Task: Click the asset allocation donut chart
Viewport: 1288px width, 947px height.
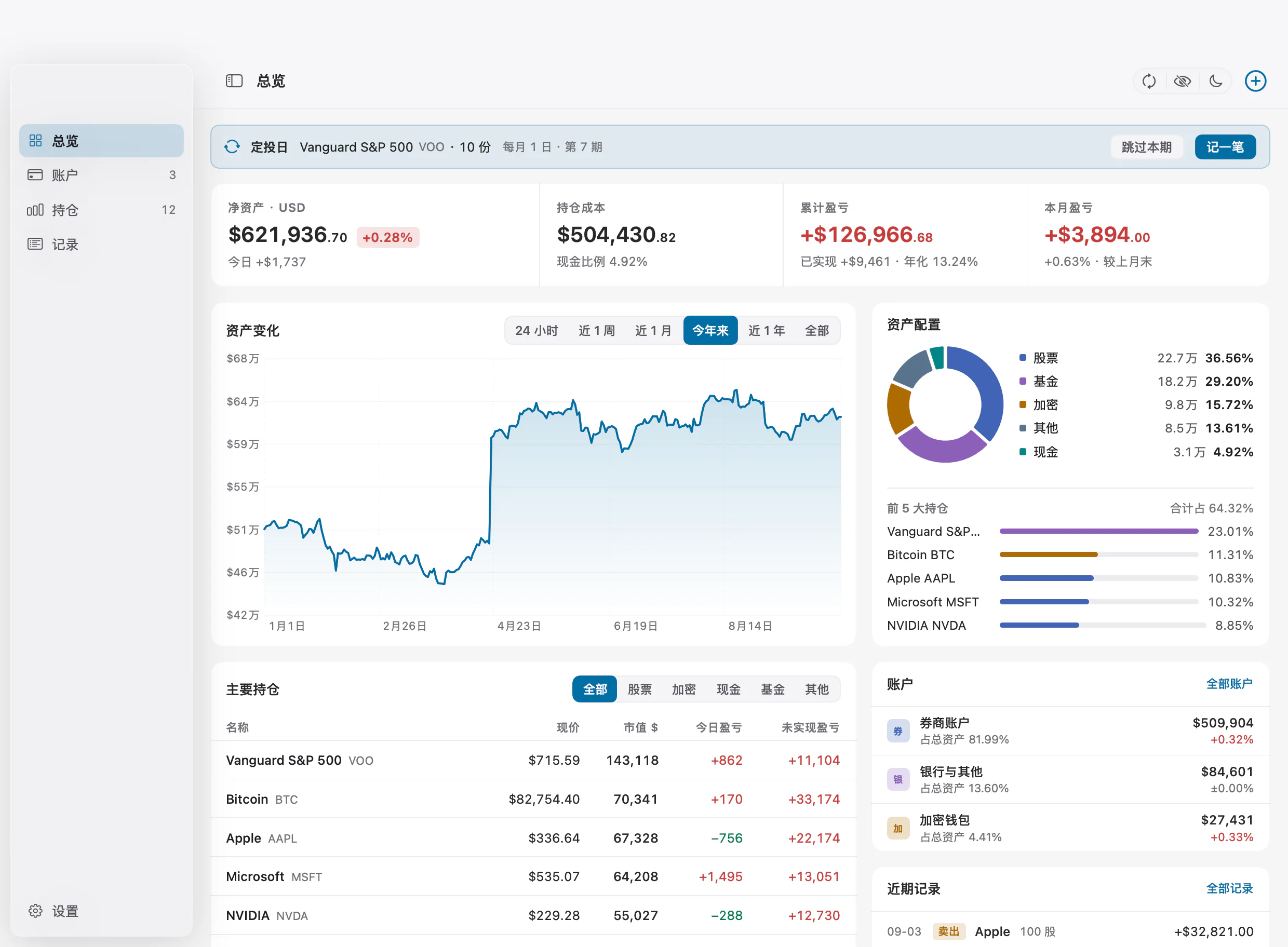Action: 945,405
